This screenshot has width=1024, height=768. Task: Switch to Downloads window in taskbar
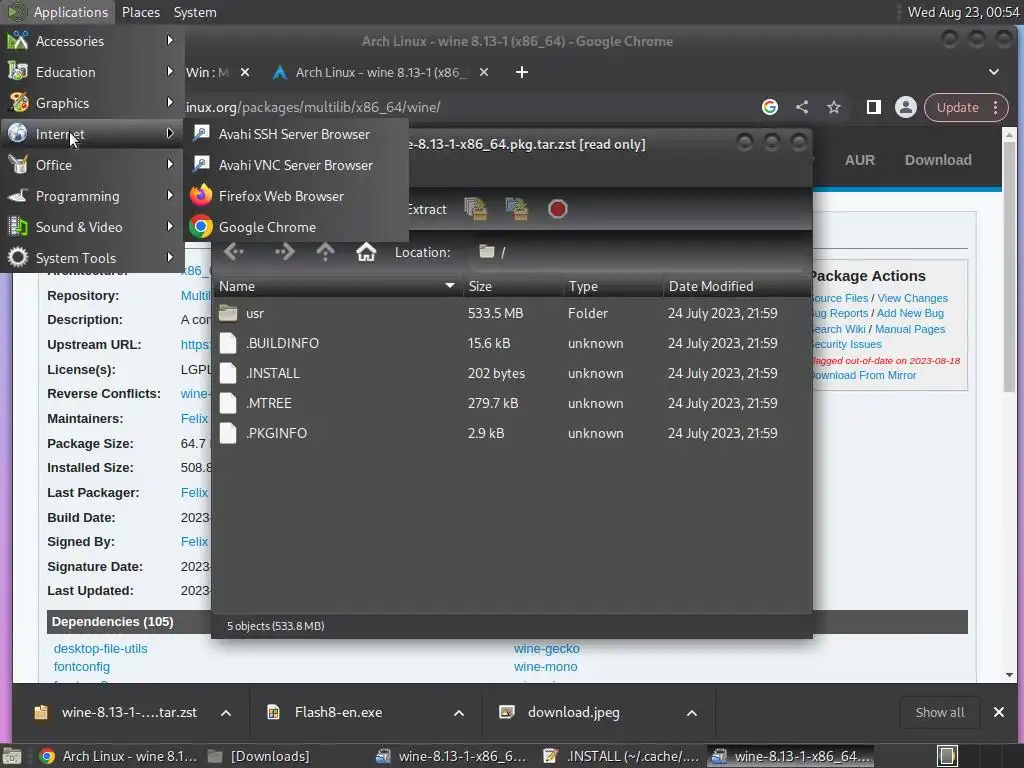point(259,756)
